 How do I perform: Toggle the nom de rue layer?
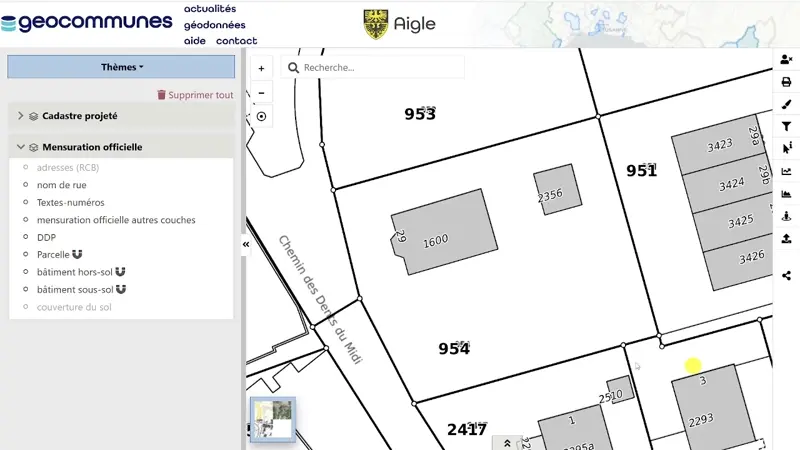61,185
